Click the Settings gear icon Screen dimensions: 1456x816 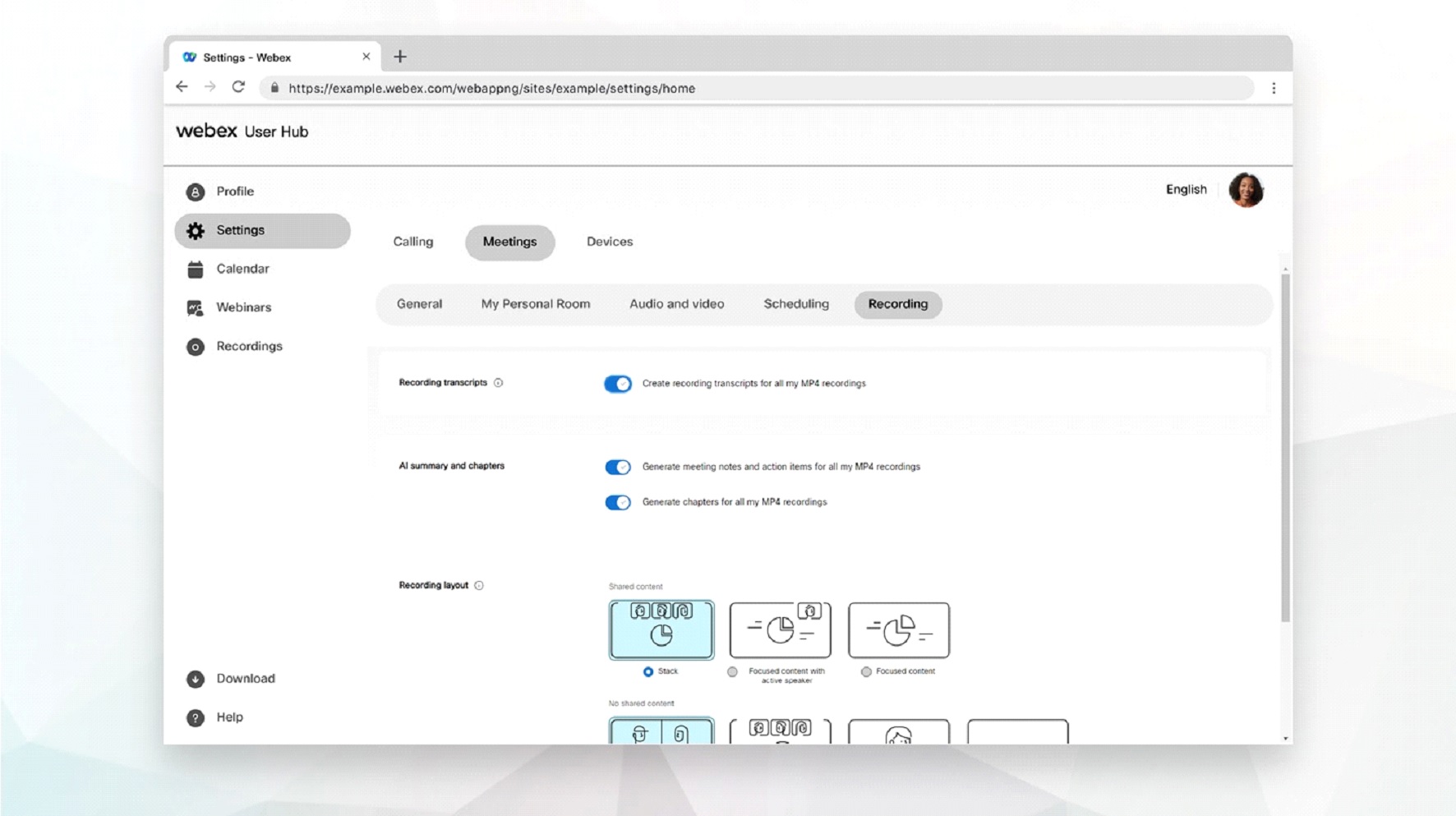click(195, 230)
